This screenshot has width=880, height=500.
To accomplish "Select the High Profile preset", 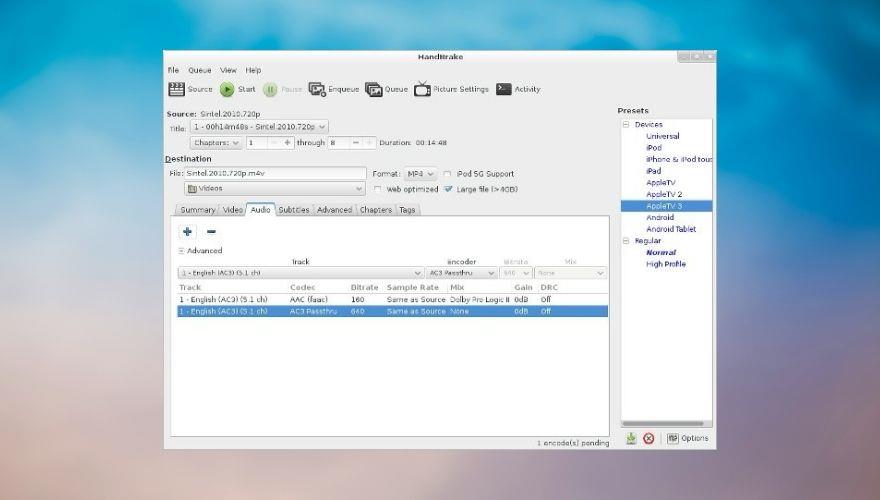I will click(x=666, y=264).
